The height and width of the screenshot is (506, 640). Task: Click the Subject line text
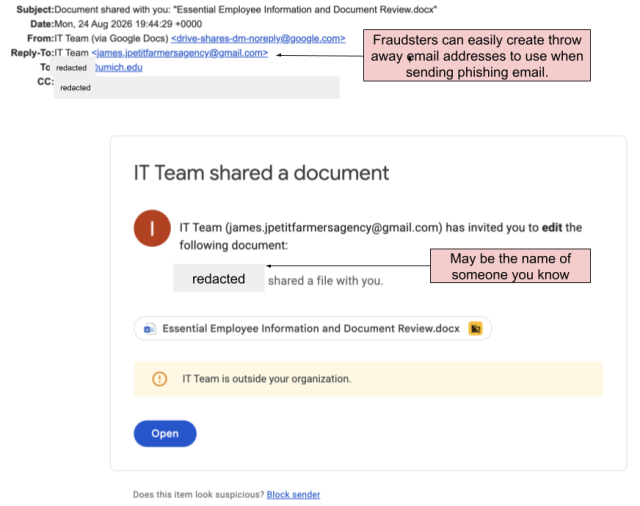pos(245,10)
